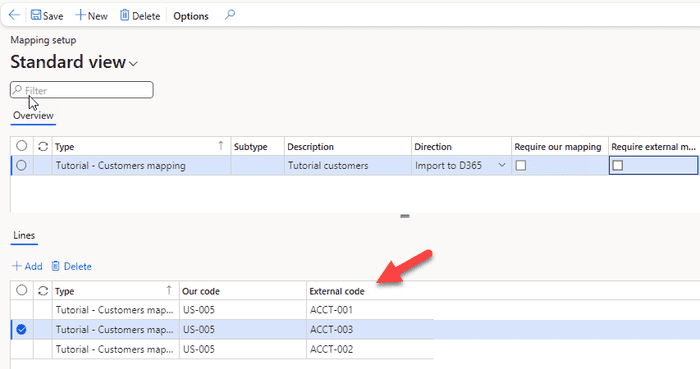Expand the Standard view dropdown
This screenshot has height=369, width=700.
coord(133,64)
